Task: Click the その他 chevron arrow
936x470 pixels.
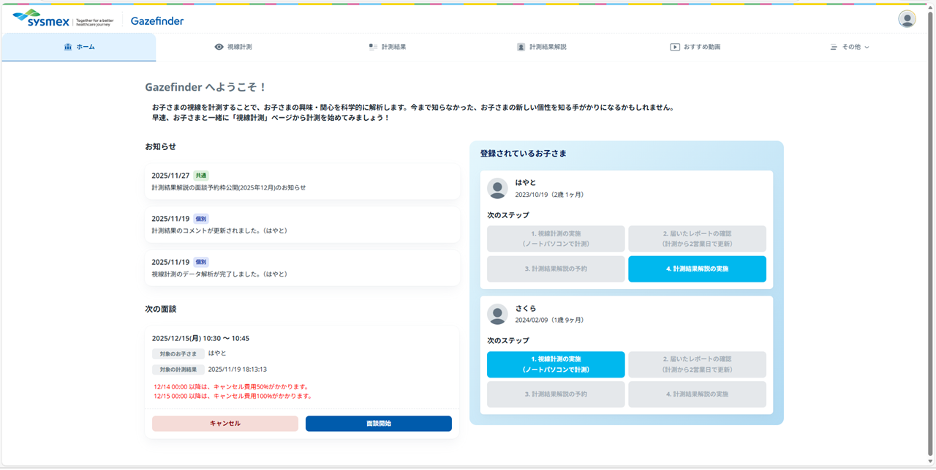Action: pos(867,47)
